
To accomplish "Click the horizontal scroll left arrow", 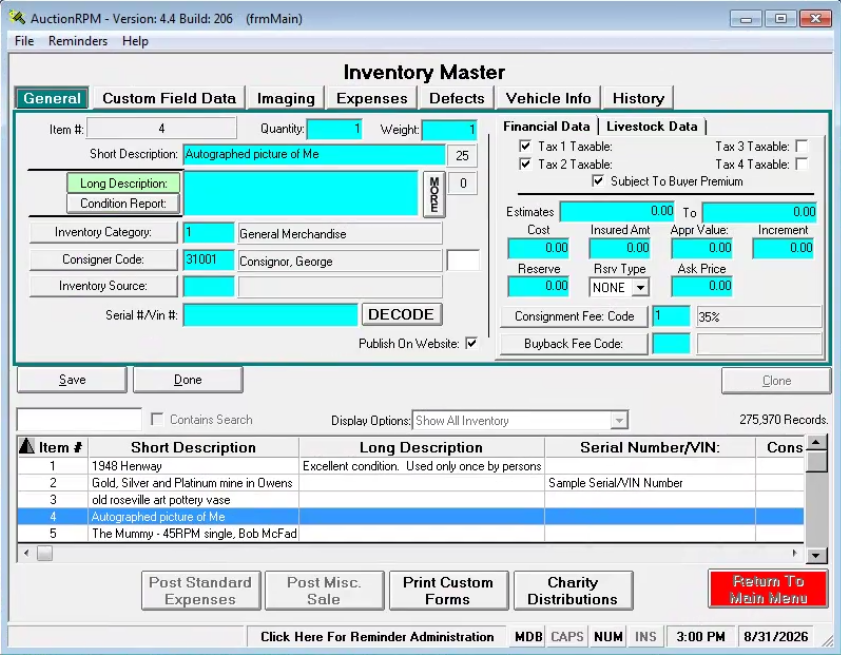I will (26, 553).
